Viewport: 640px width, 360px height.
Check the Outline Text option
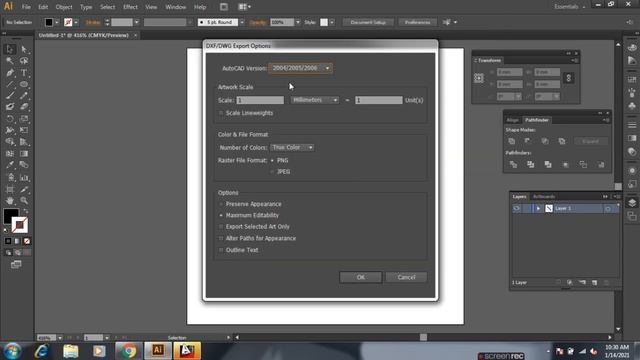point(221,250)
